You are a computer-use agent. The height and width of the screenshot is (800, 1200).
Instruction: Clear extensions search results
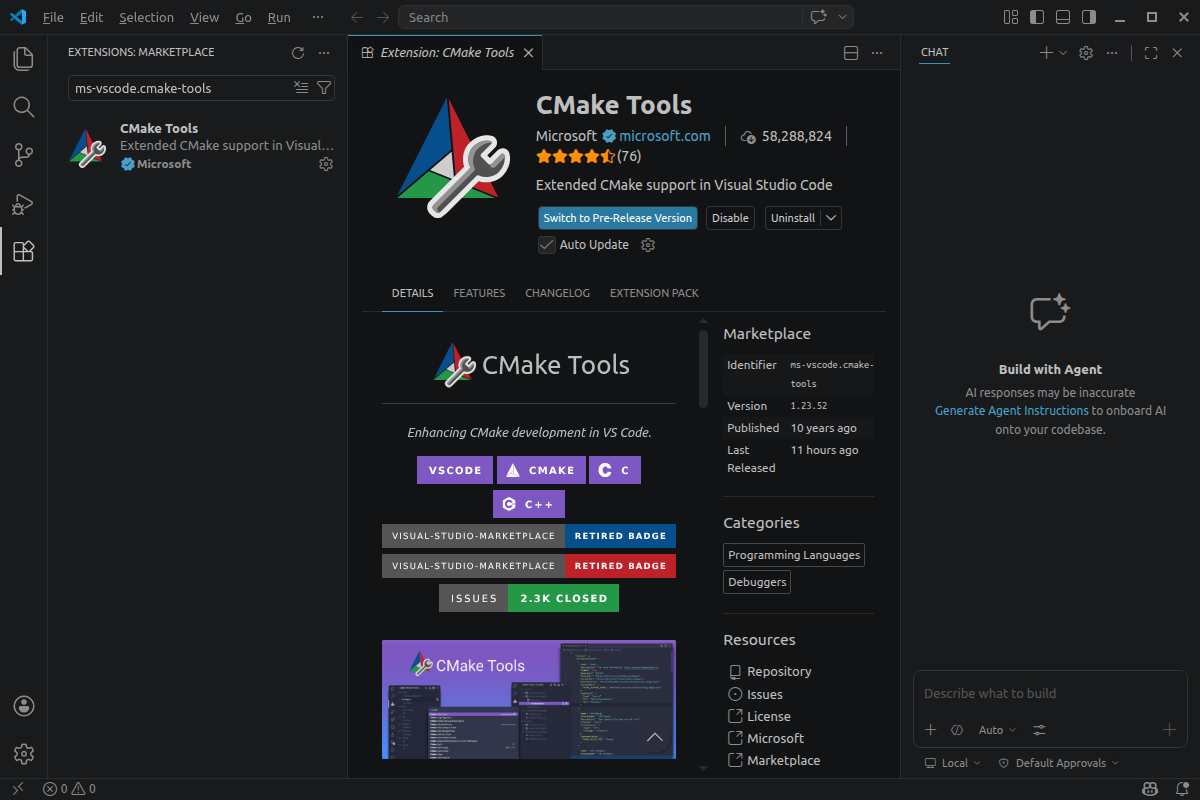point(301,88)
